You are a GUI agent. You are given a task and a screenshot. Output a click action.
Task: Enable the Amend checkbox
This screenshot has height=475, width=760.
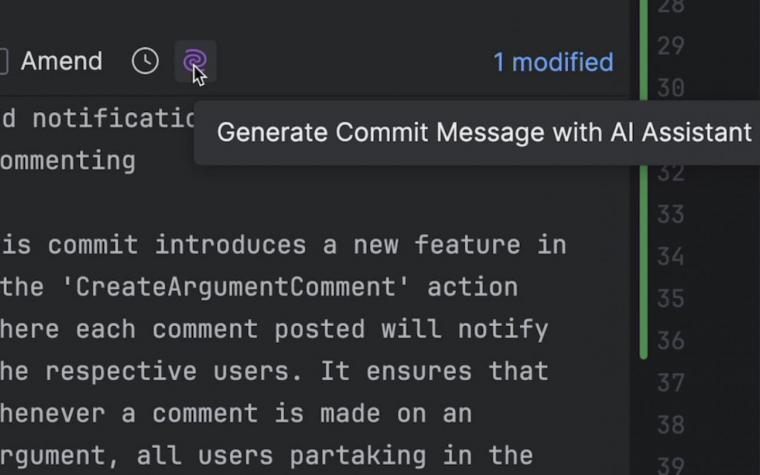click(3, 62)
